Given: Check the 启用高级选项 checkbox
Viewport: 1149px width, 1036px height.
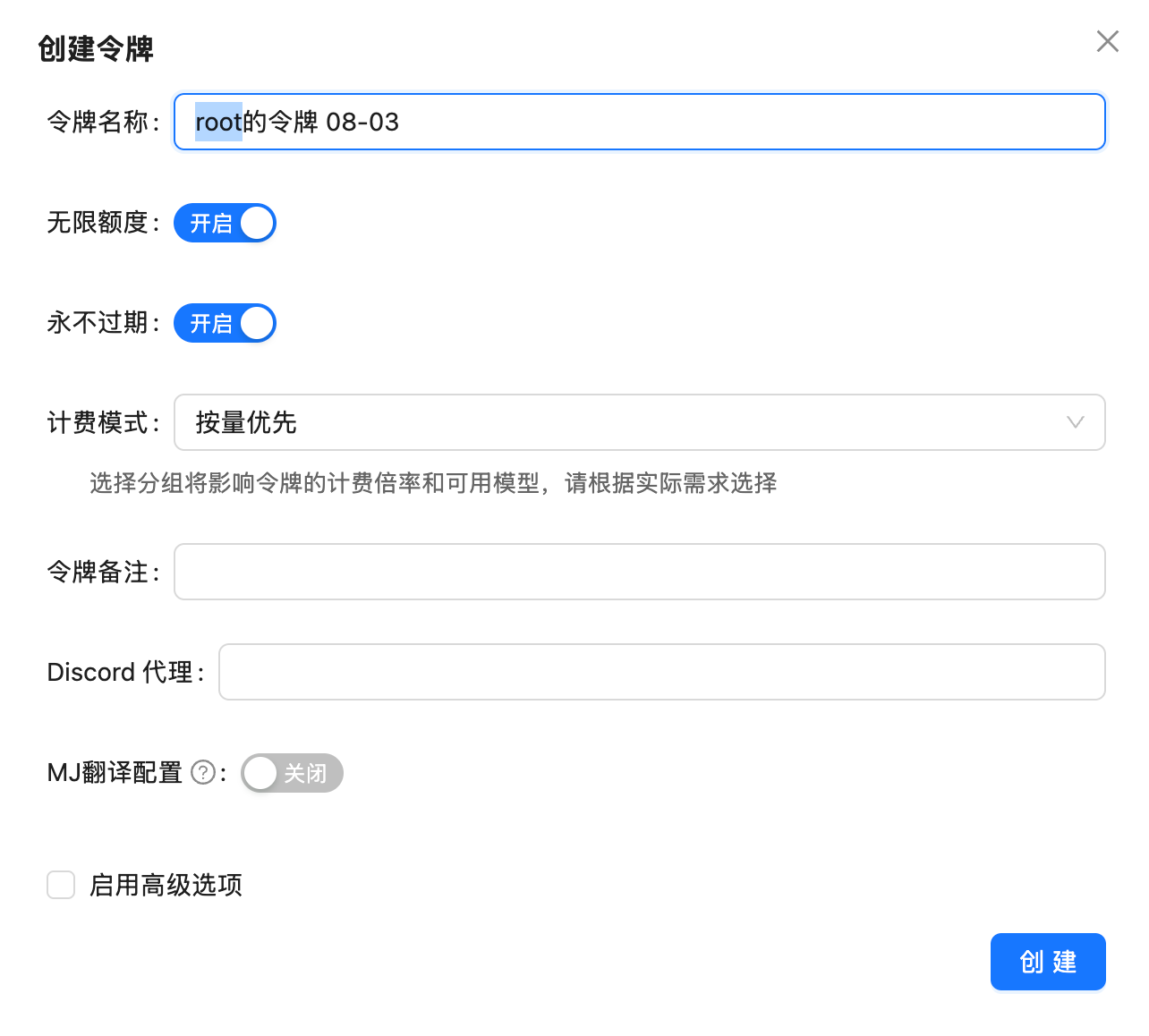Looking at the screenshot, I should pyautogui.click(x=60, y=885).
